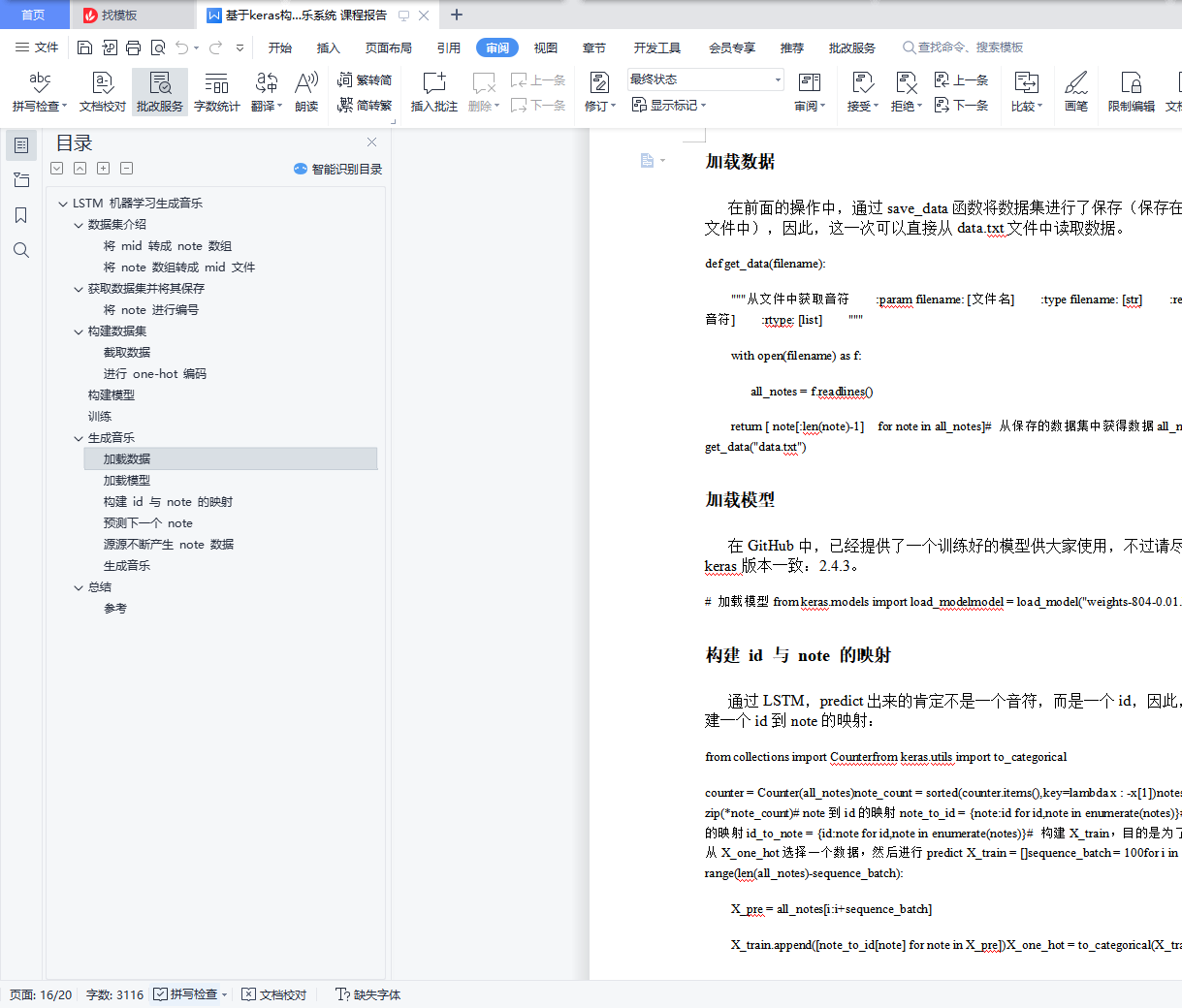Open the 文件 menu
Image resolution: width=1182 pixels, height=1008 pixels.
click(37, 47)
